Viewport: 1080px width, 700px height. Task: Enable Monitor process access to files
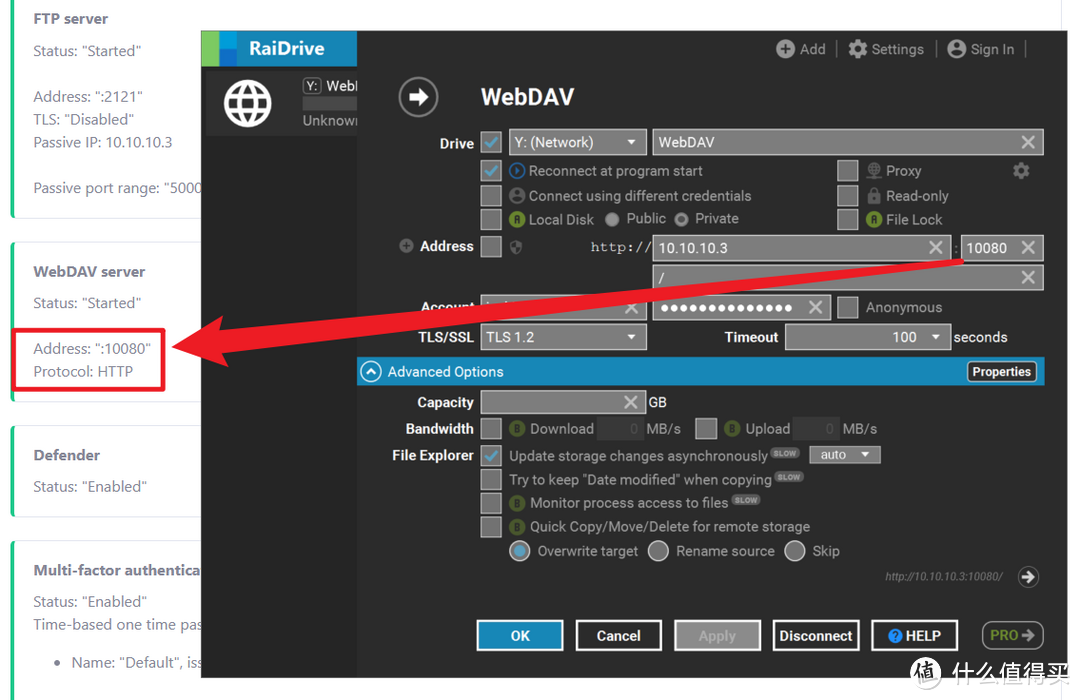pyautogui.click(x=491, y=503)
